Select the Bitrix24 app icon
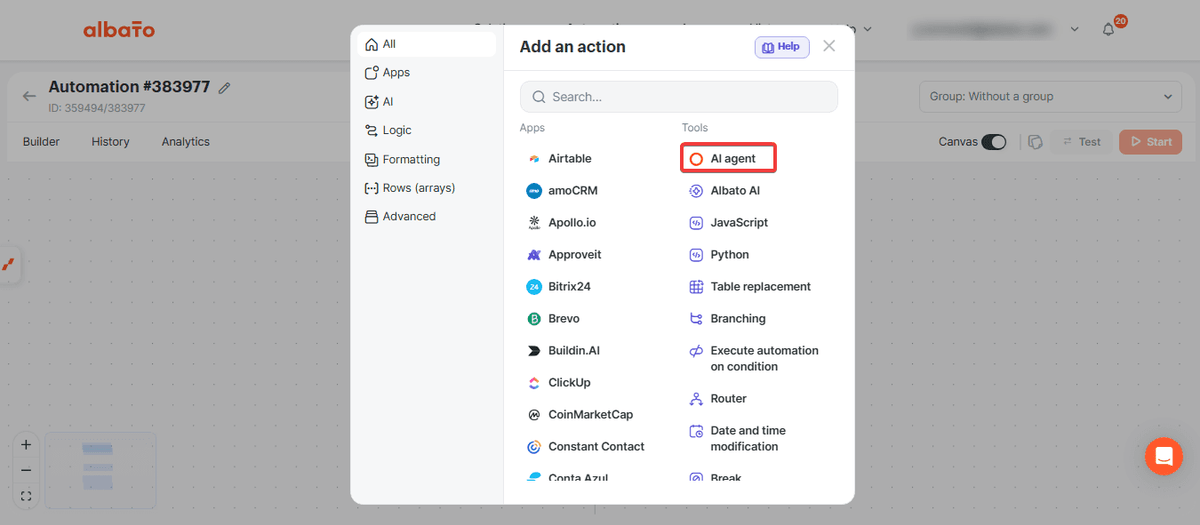Image resolution: width=1200 pixels, height=525 pixels. [x=534, y=287]
